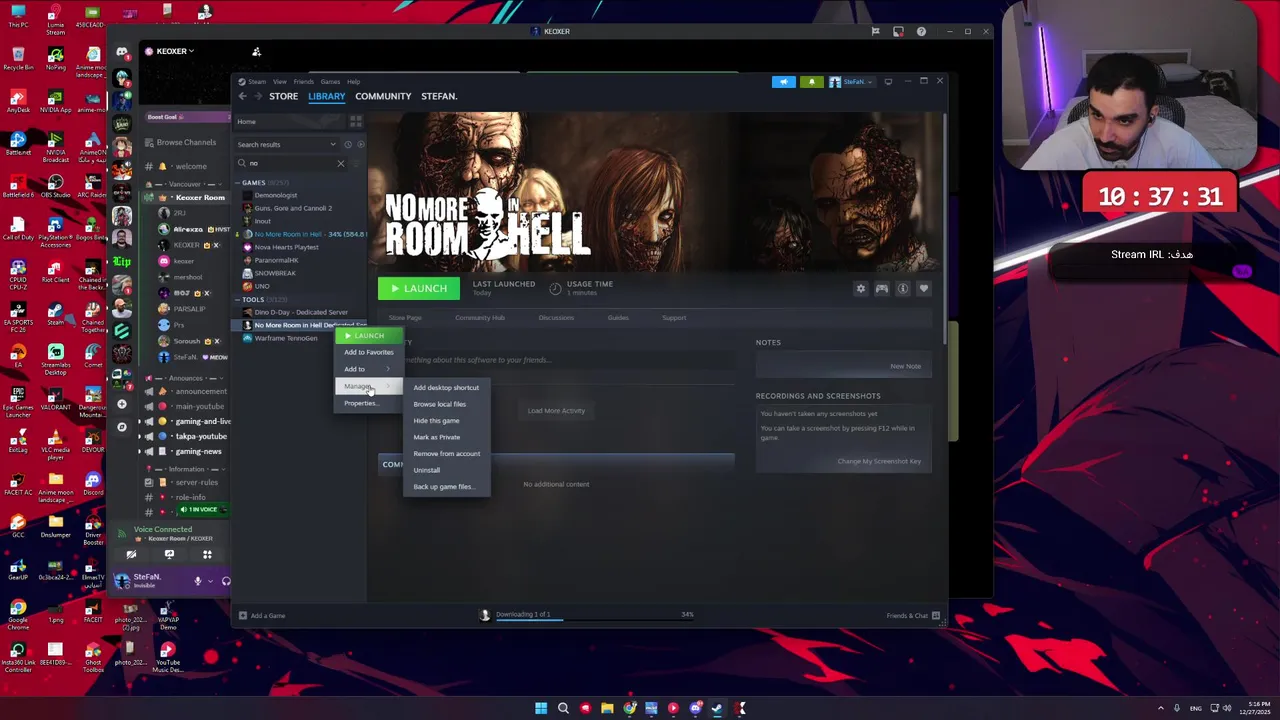Switch library to grid view icon

point(355,121)
